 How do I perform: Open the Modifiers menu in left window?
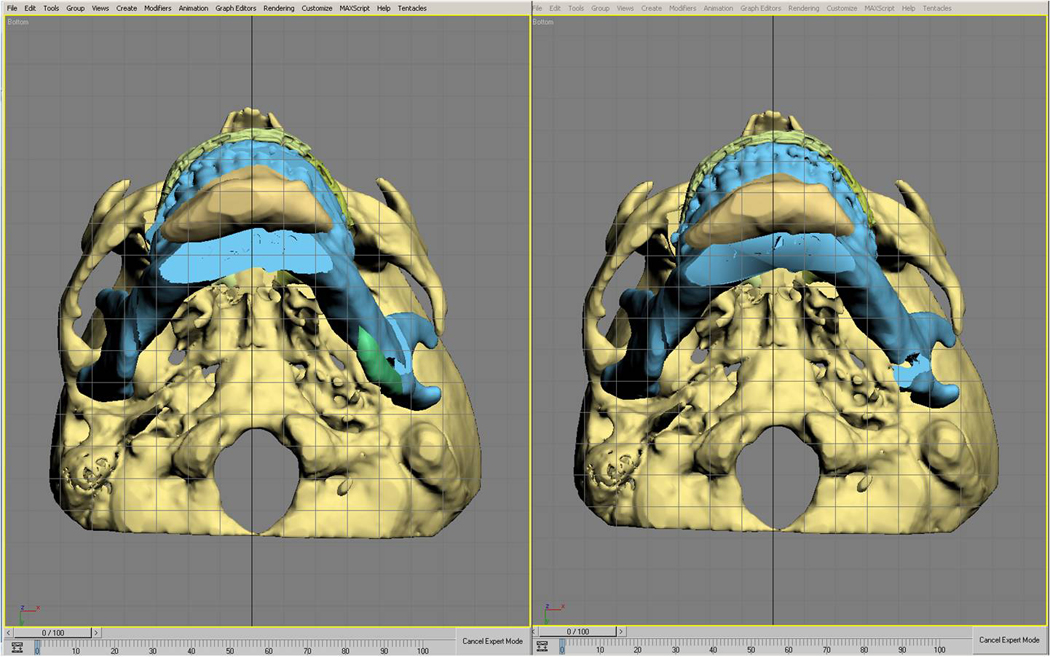(157, 8)
